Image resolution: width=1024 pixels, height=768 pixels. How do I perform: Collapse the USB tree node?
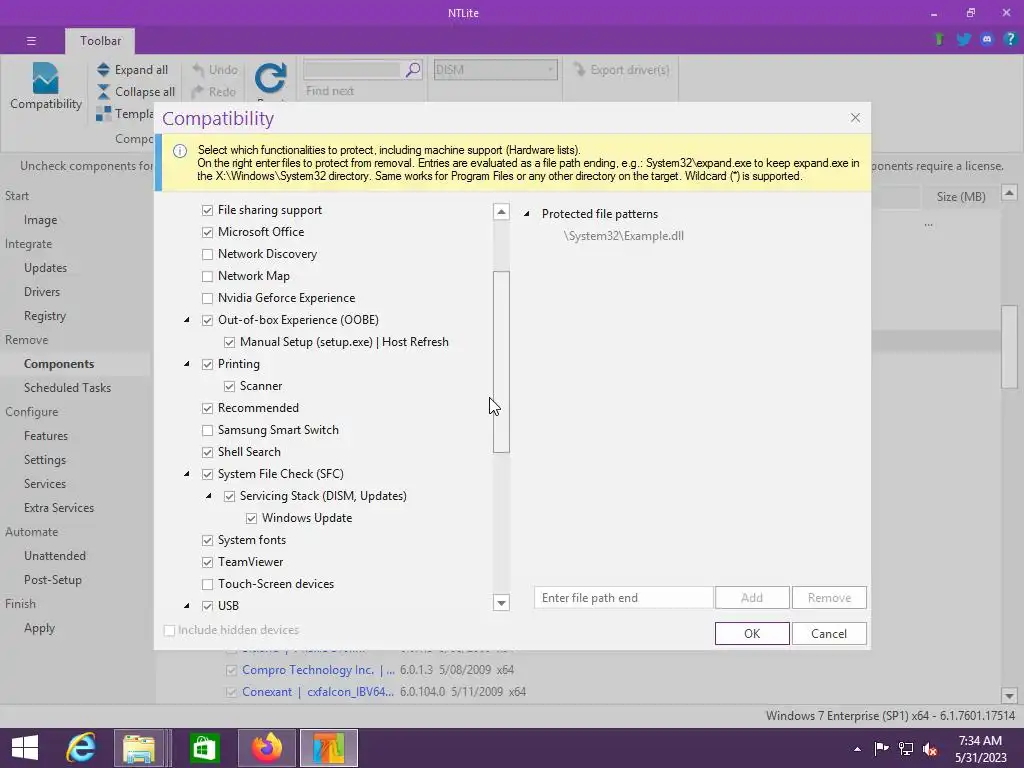(x=187, y=606)
